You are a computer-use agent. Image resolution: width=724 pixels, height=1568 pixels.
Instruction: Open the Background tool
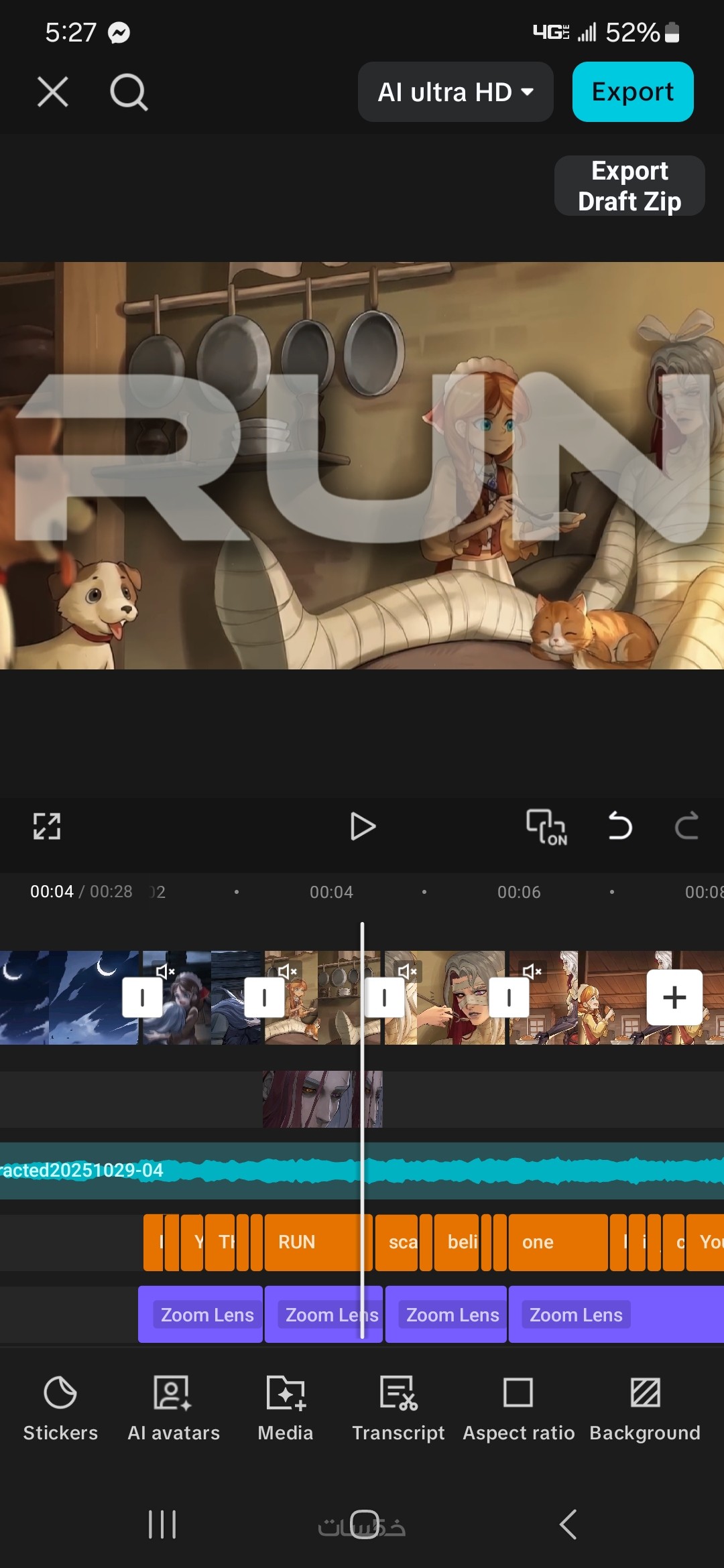[x=645, y=1409]
